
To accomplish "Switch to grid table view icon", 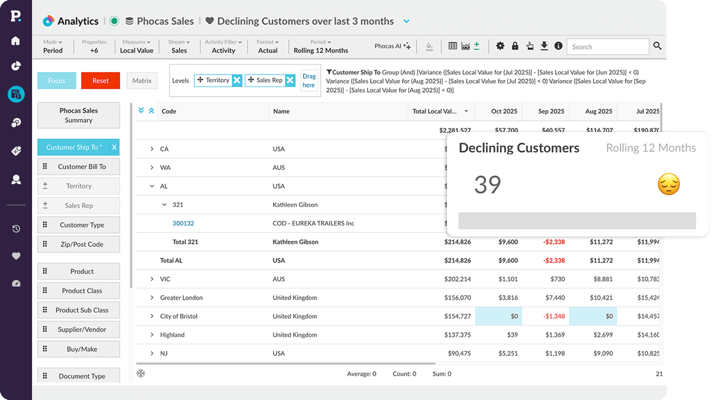I will (x=452, y=46).
